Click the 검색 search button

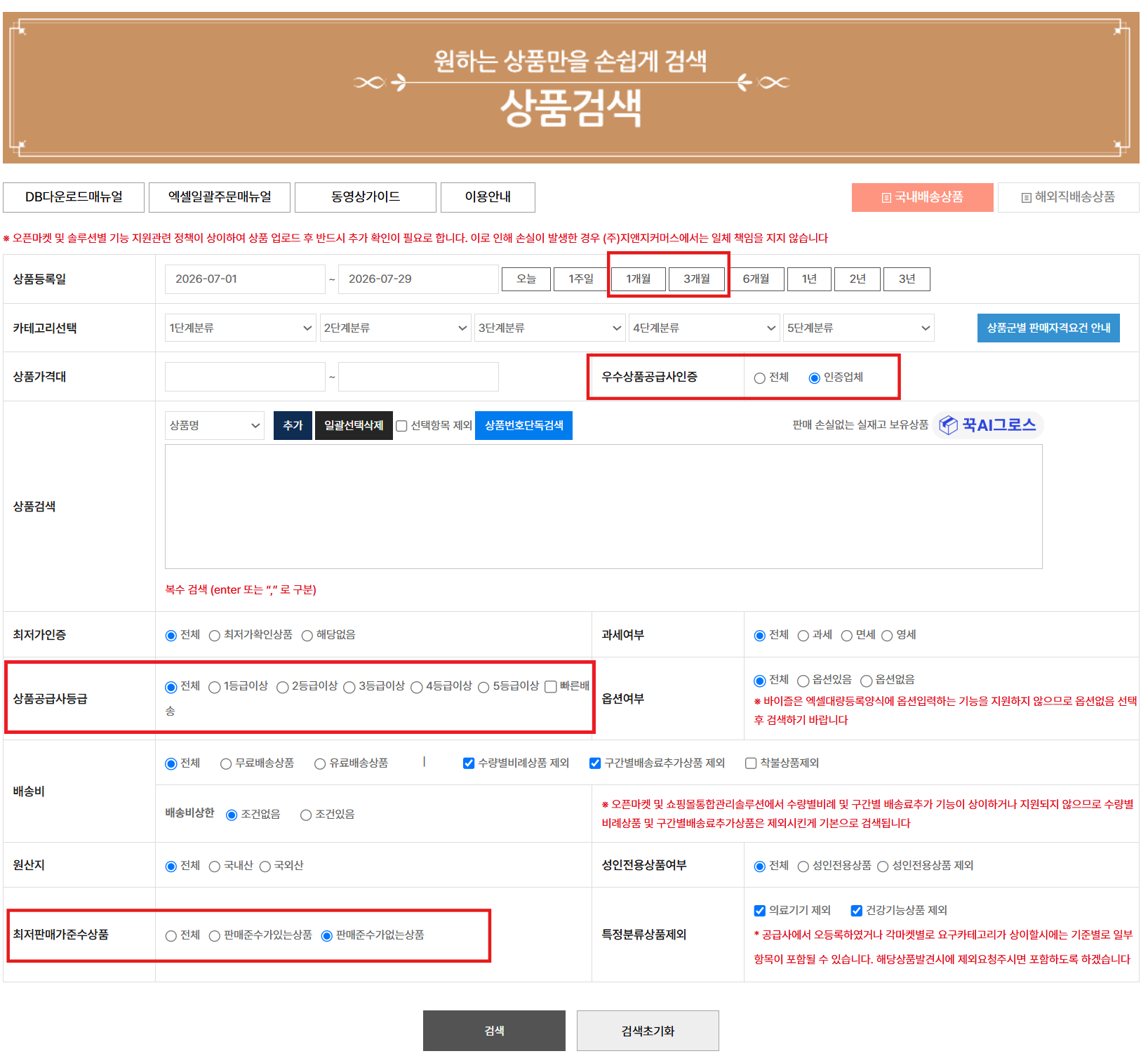coord(494,1031)
